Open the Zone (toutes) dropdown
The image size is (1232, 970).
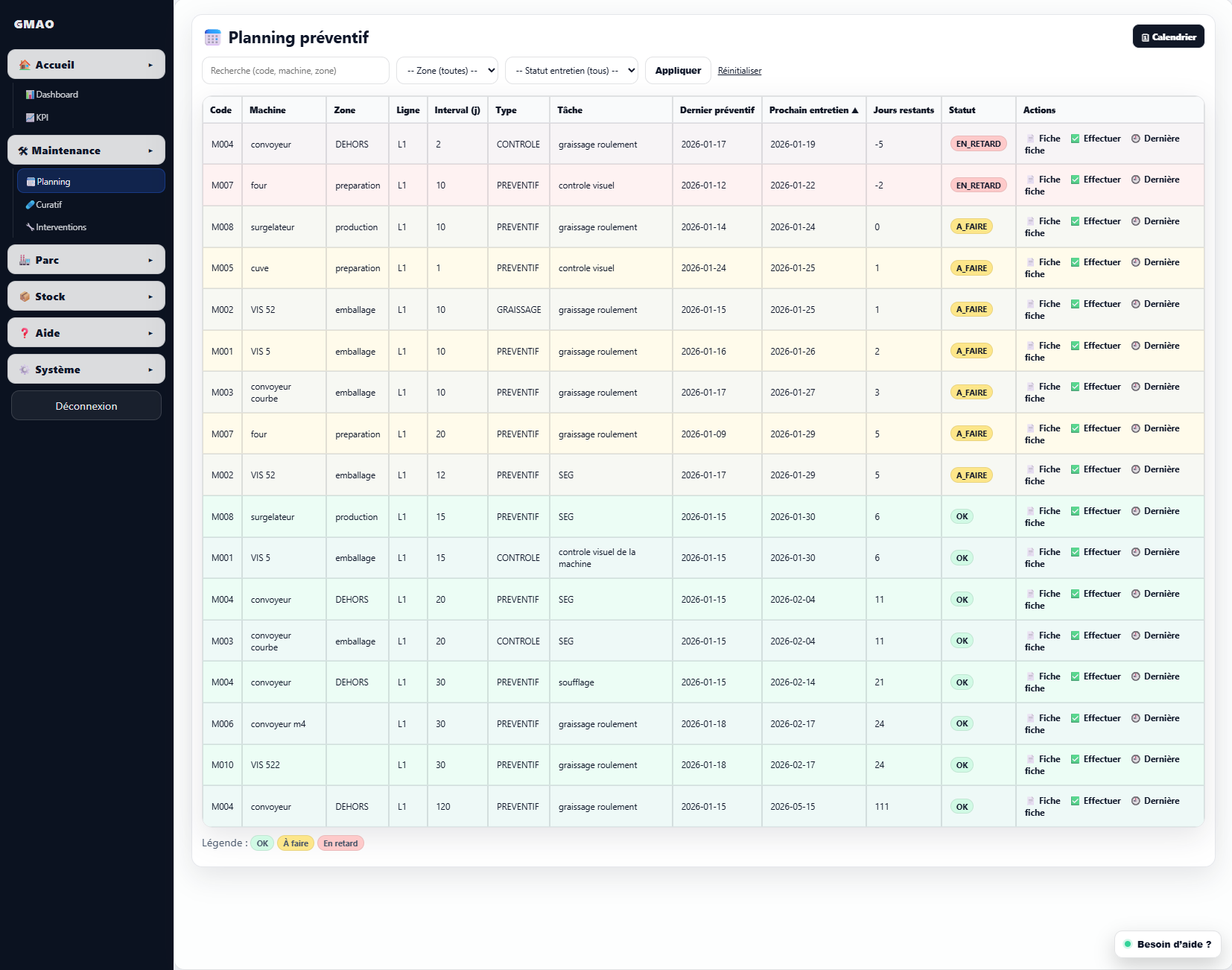tap(447, 71)
